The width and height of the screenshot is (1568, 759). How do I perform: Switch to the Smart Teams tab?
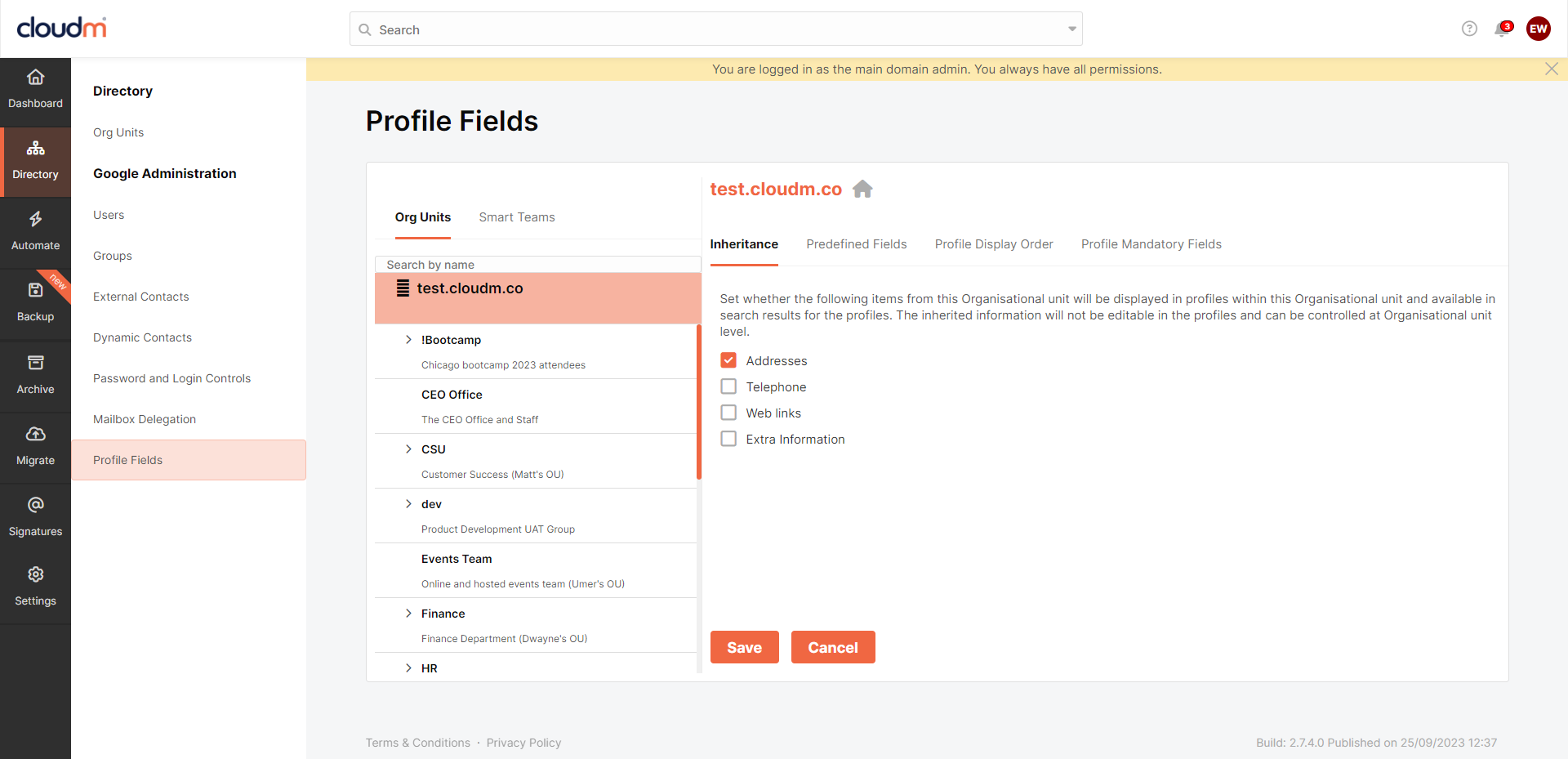[517, 217]
